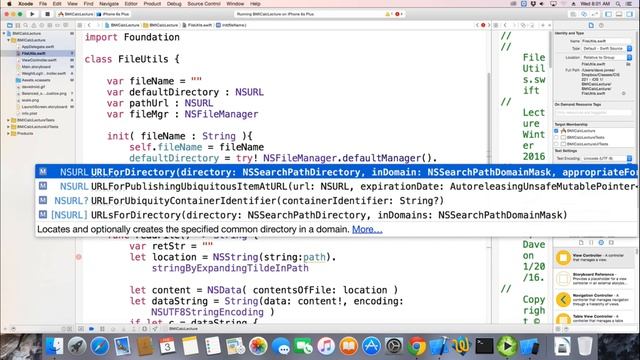
Task: Open the Editor menu
Action: point(131,4)
